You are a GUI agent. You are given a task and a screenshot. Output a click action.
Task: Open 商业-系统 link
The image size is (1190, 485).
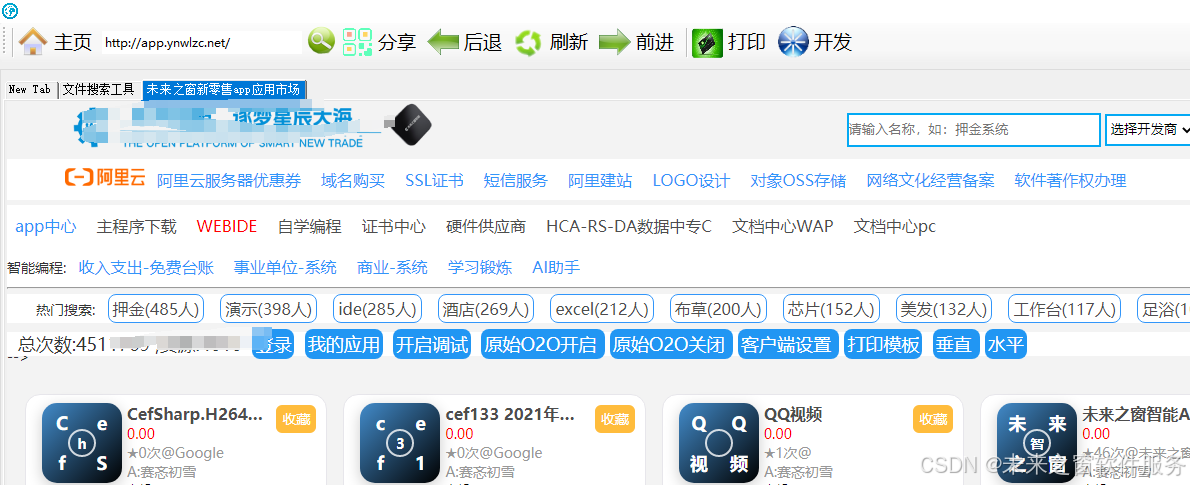392,267
